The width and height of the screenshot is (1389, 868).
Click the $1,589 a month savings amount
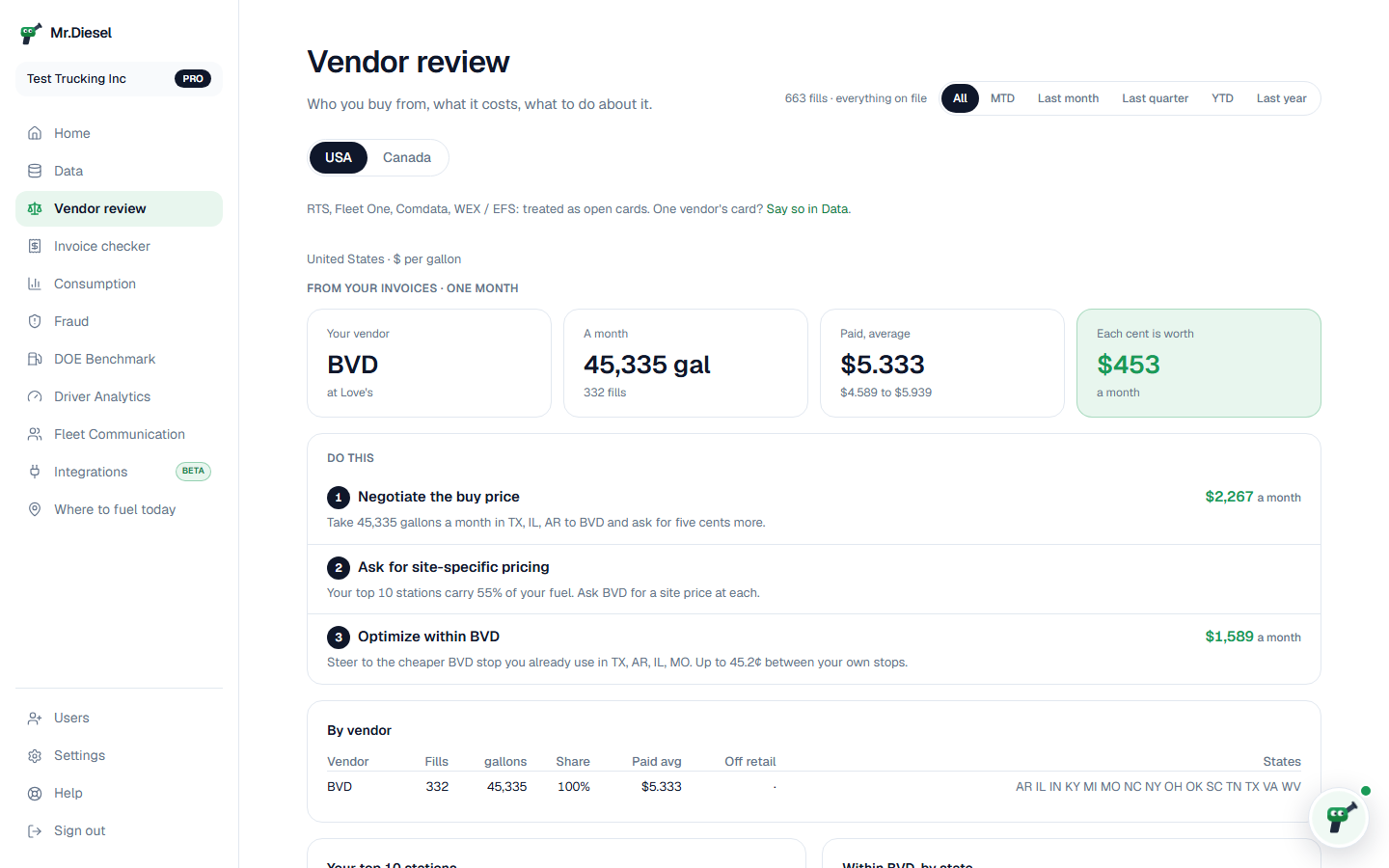click(1253, 637)
